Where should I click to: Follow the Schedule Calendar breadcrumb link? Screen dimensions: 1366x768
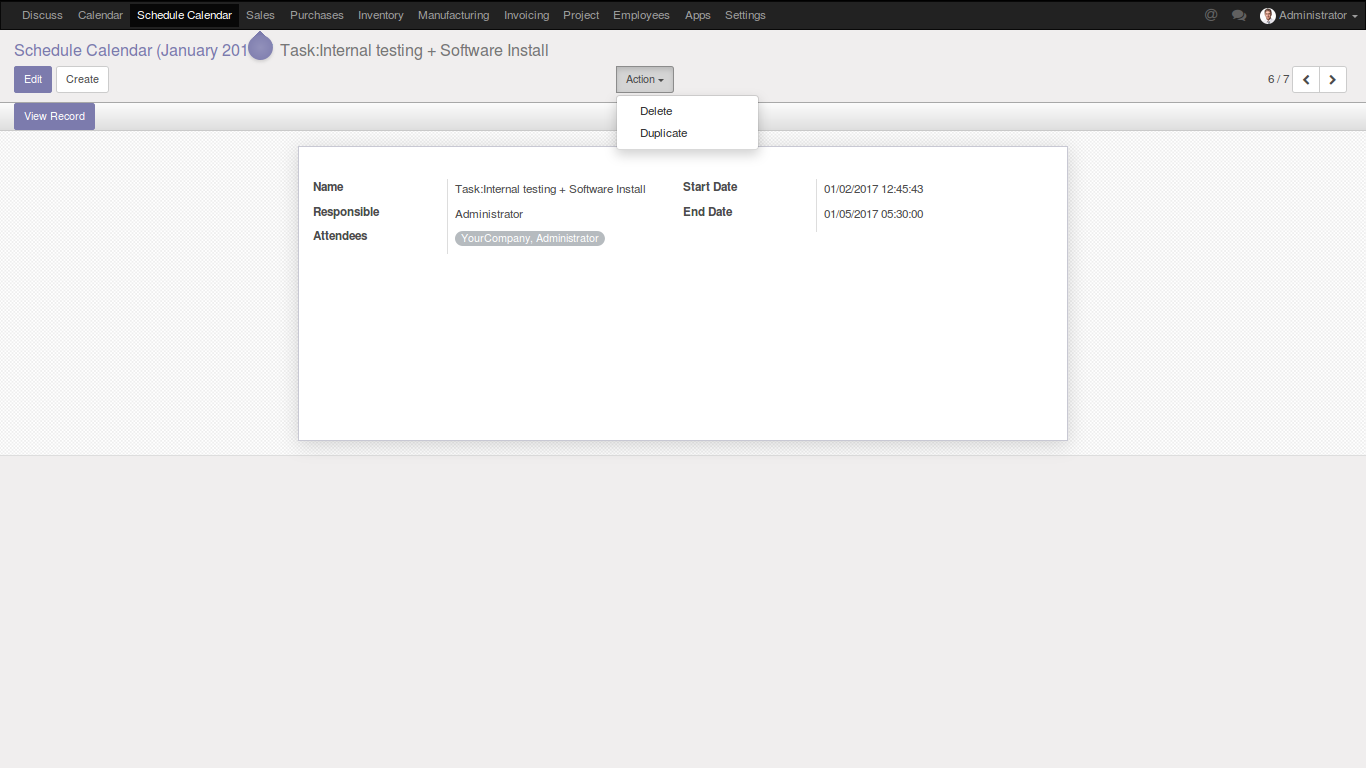click(x=131, y=50)
